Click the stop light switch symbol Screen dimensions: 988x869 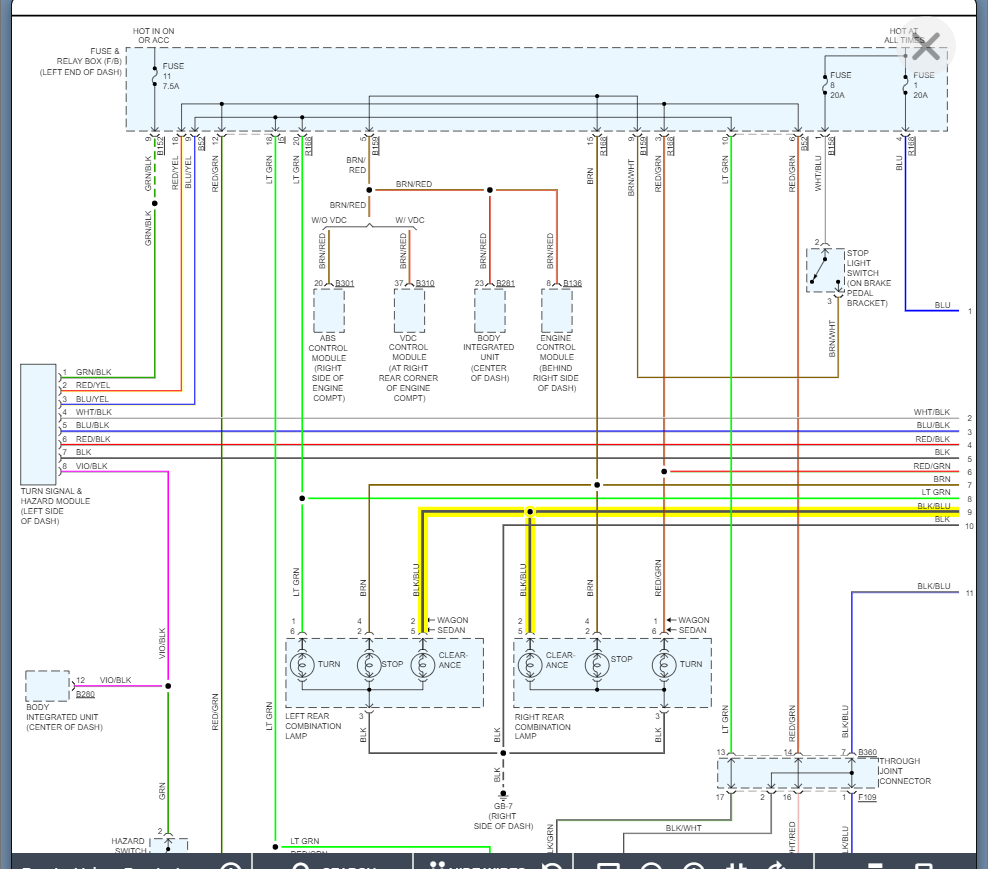[825, 270]
